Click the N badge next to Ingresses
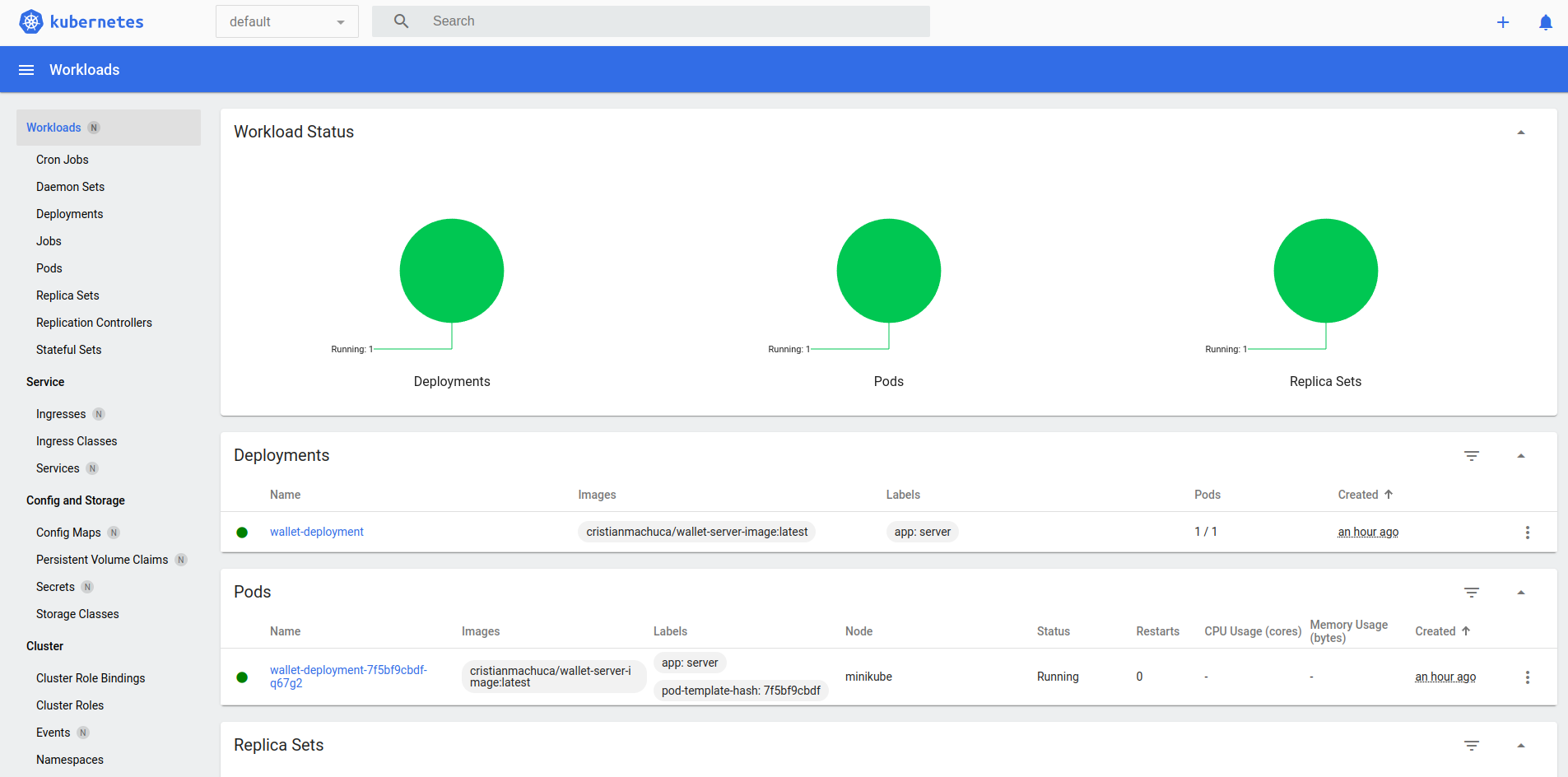Screen dimensions: 1568x777 99,414
